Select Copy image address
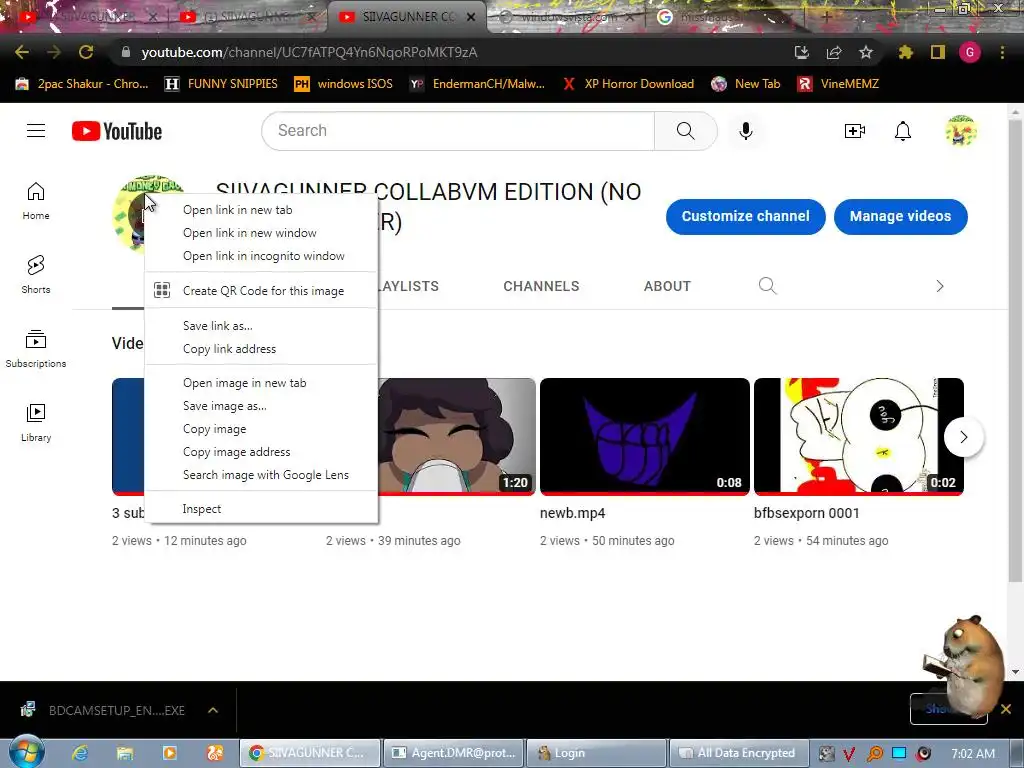This screenshot has height=768, width=1024. pyautogui.click(x=261, y=452)
